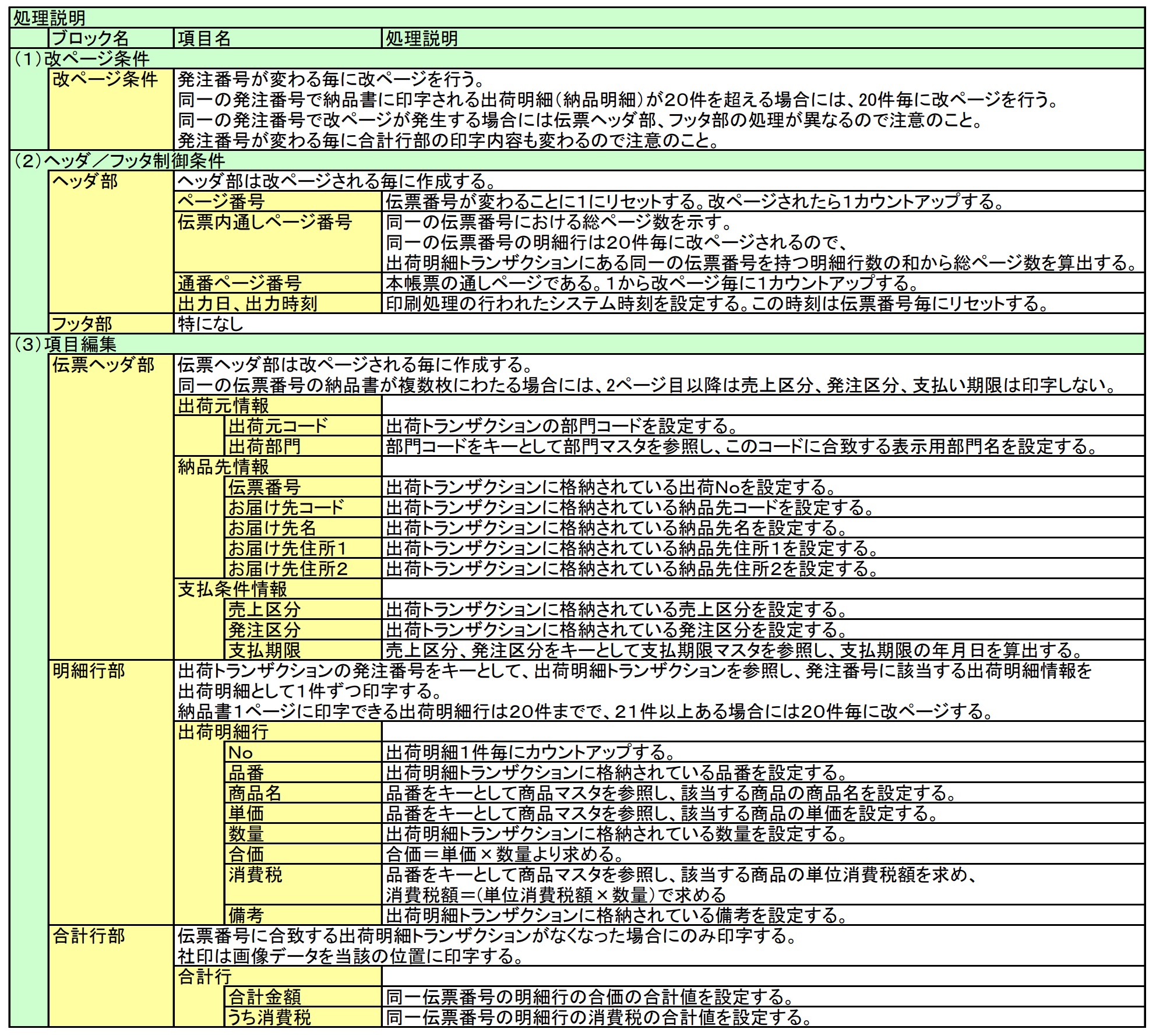
Task: Click description about 備考を設定する
Action: 763,915
